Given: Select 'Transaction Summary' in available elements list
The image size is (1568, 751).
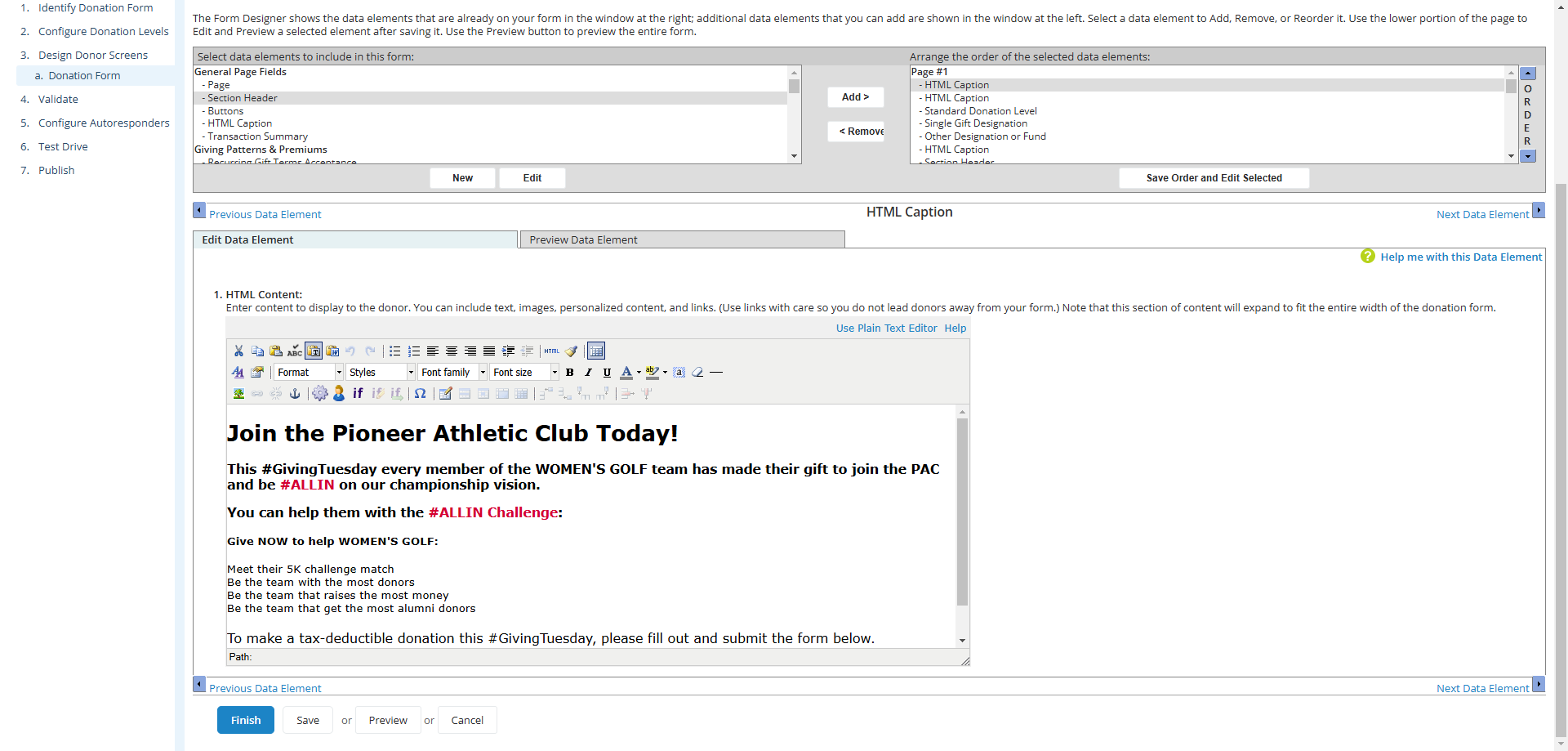Looking at the screenshot, I should pyautogui.click(x=257, y=136).
